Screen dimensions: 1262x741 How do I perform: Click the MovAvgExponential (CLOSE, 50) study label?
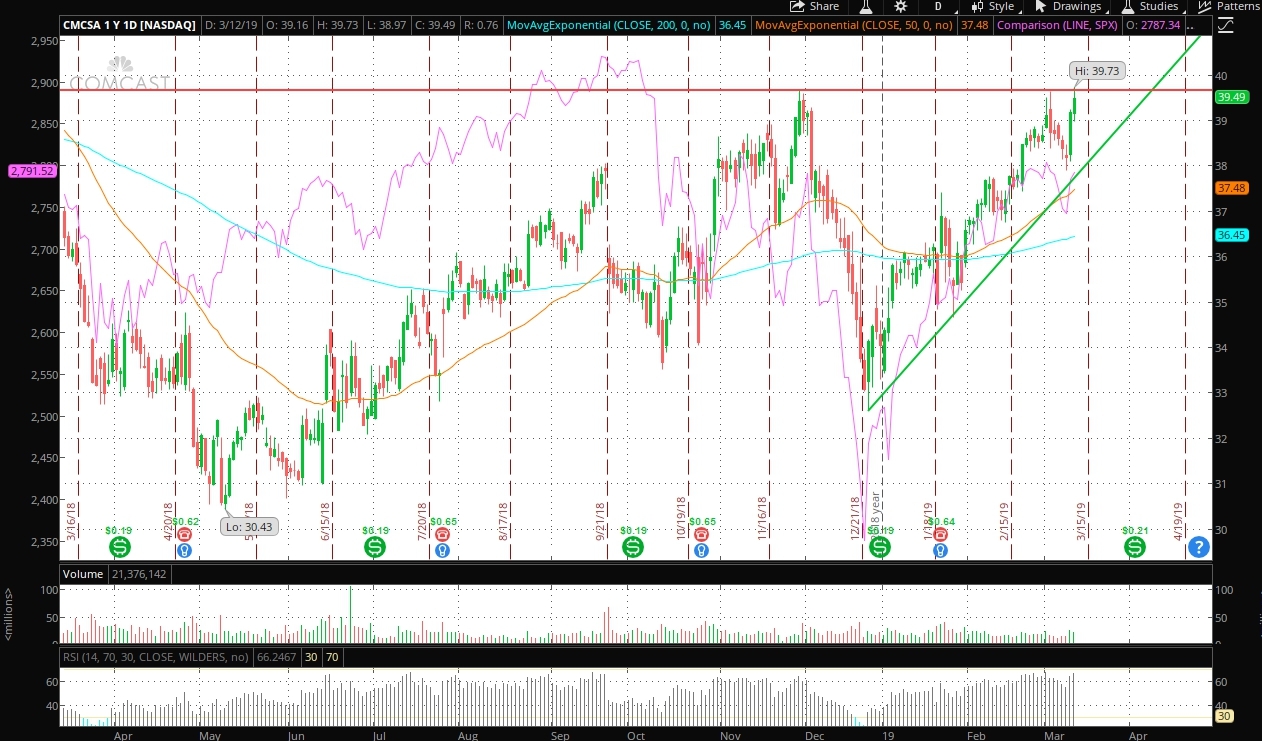[854, 24]
